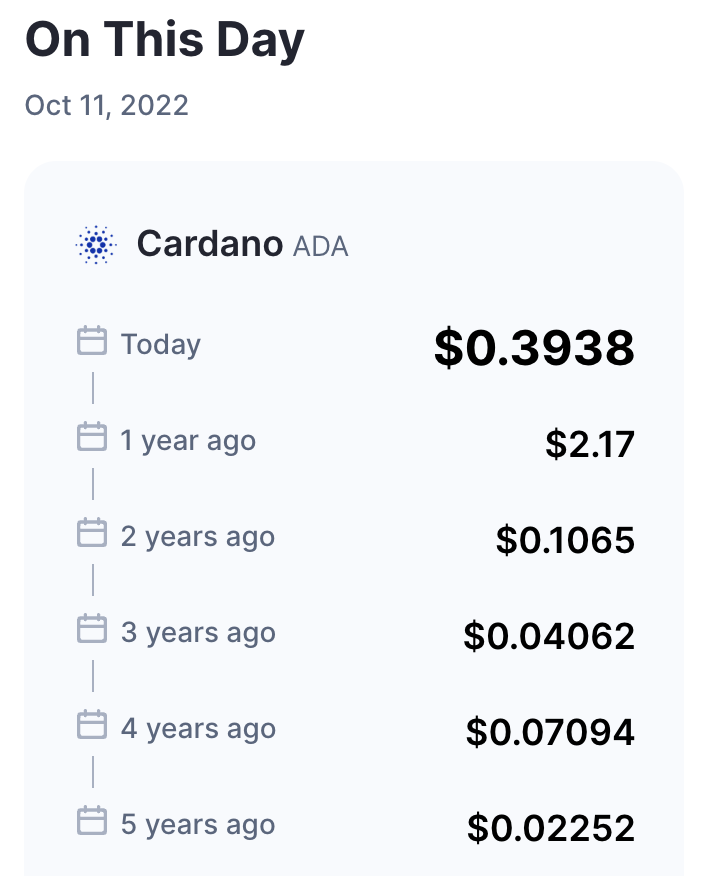Click the 5 years ago label
The width and height of the screenshot is (708, 876).
(x=198, y=825)
